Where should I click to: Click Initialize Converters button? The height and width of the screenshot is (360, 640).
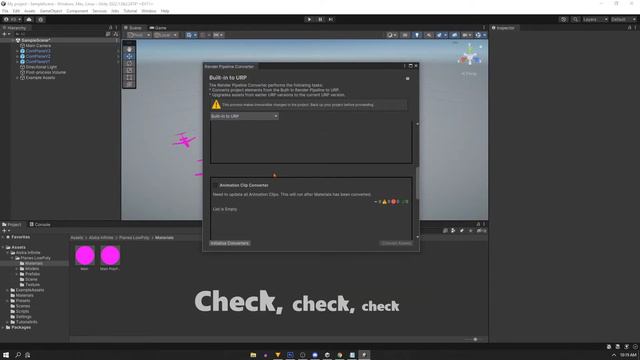[x=230, y=243]
